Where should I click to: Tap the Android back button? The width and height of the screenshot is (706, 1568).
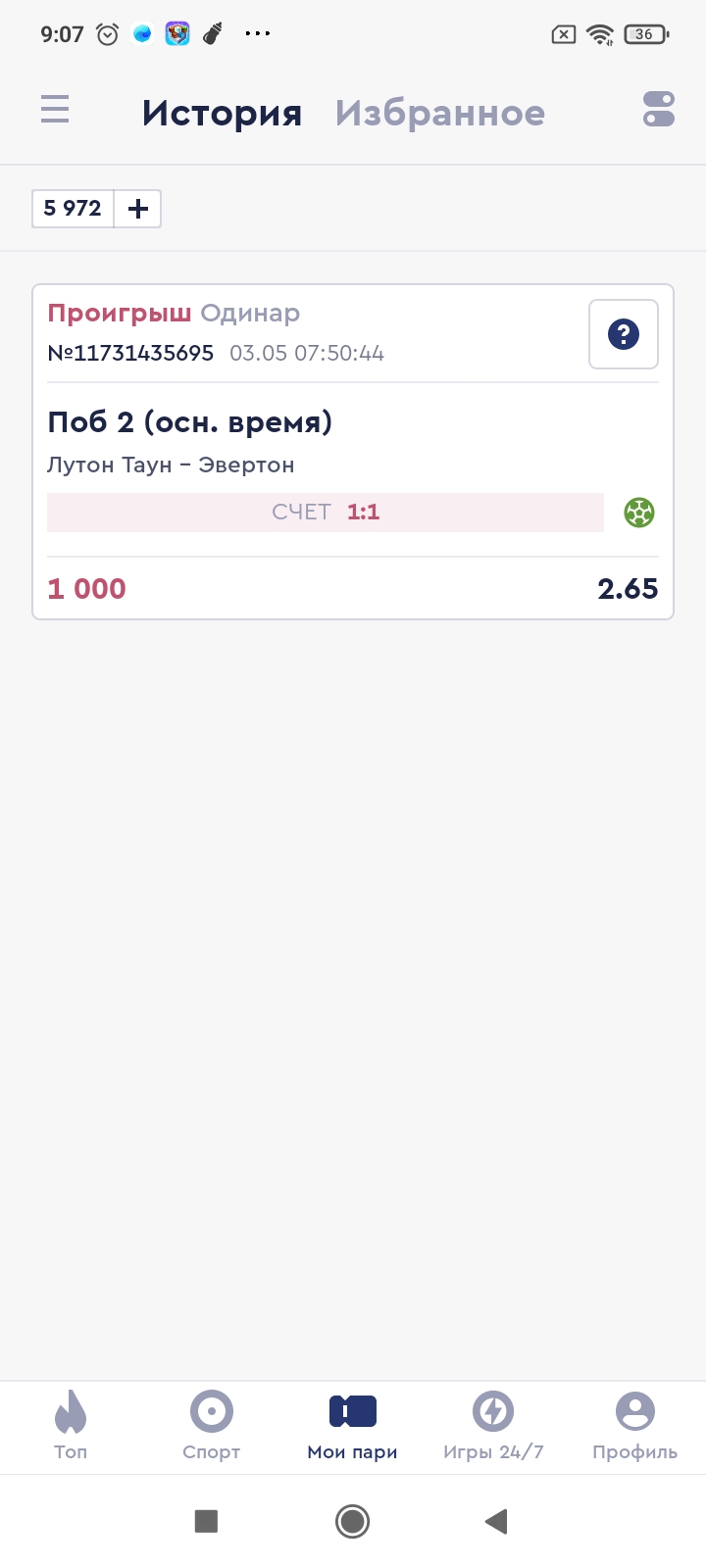pyautogui.click(x=496, y=1521)
